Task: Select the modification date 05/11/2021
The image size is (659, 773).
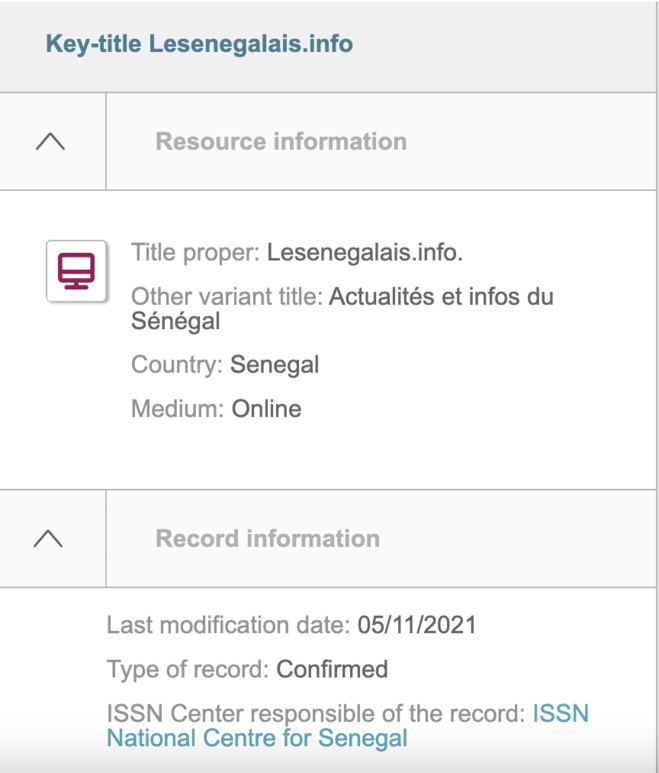Action: coord(417,626)
